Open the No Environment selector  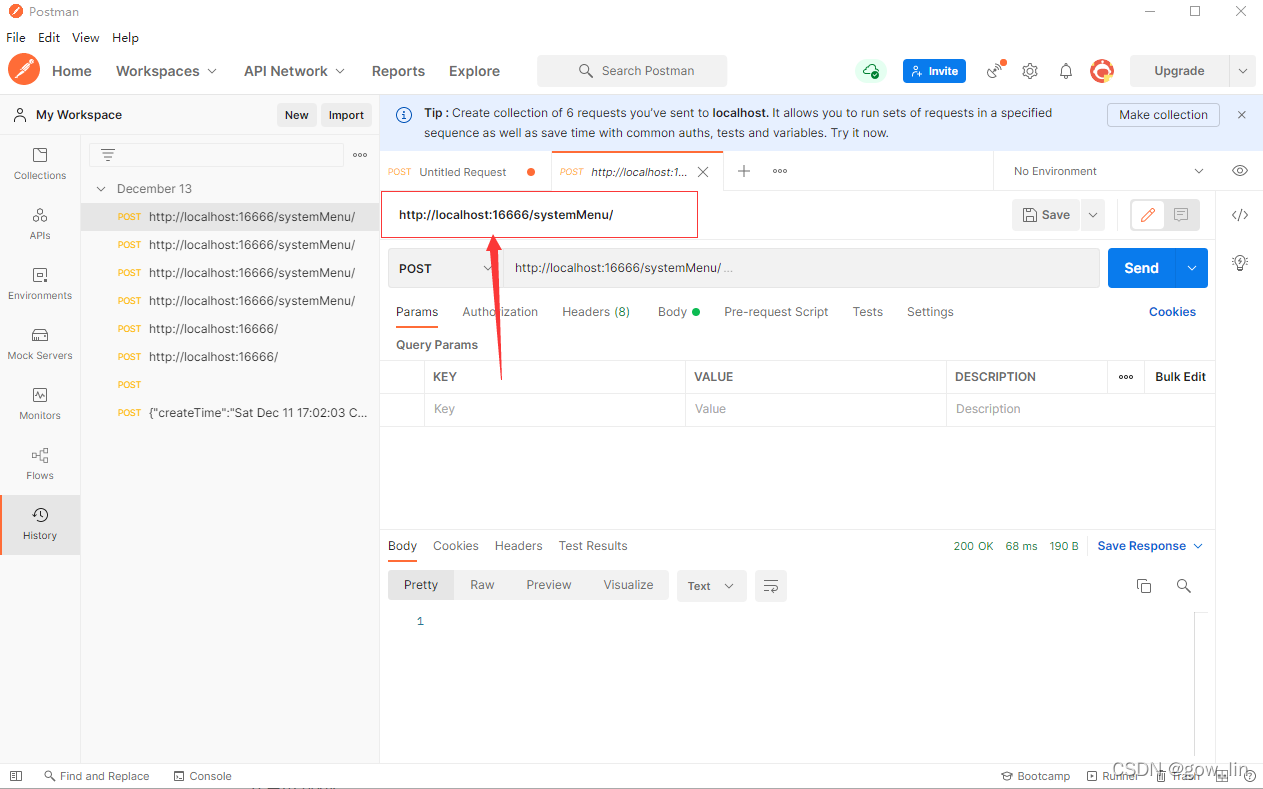point(1108,171)
